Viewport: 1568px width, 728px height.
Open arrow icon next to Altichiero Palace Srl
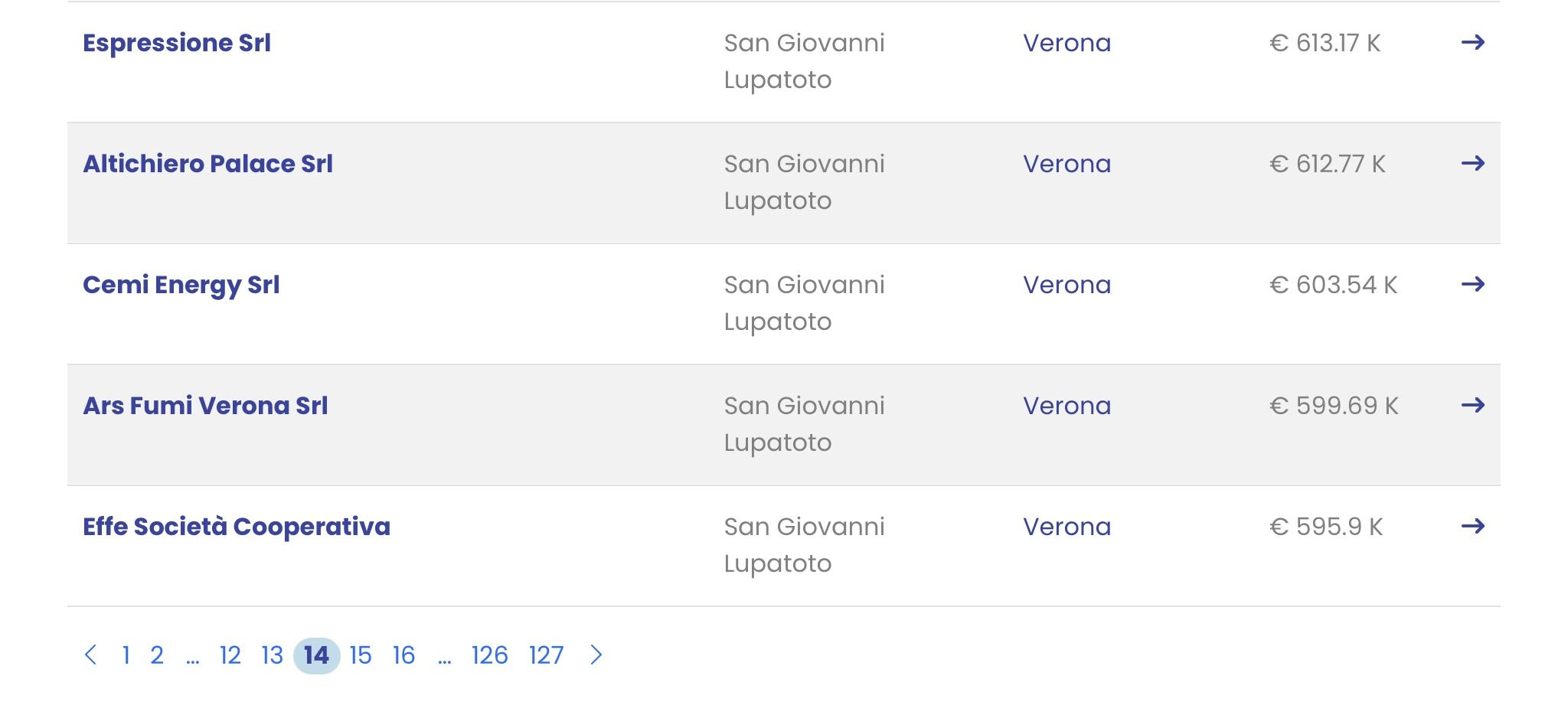1473,163
